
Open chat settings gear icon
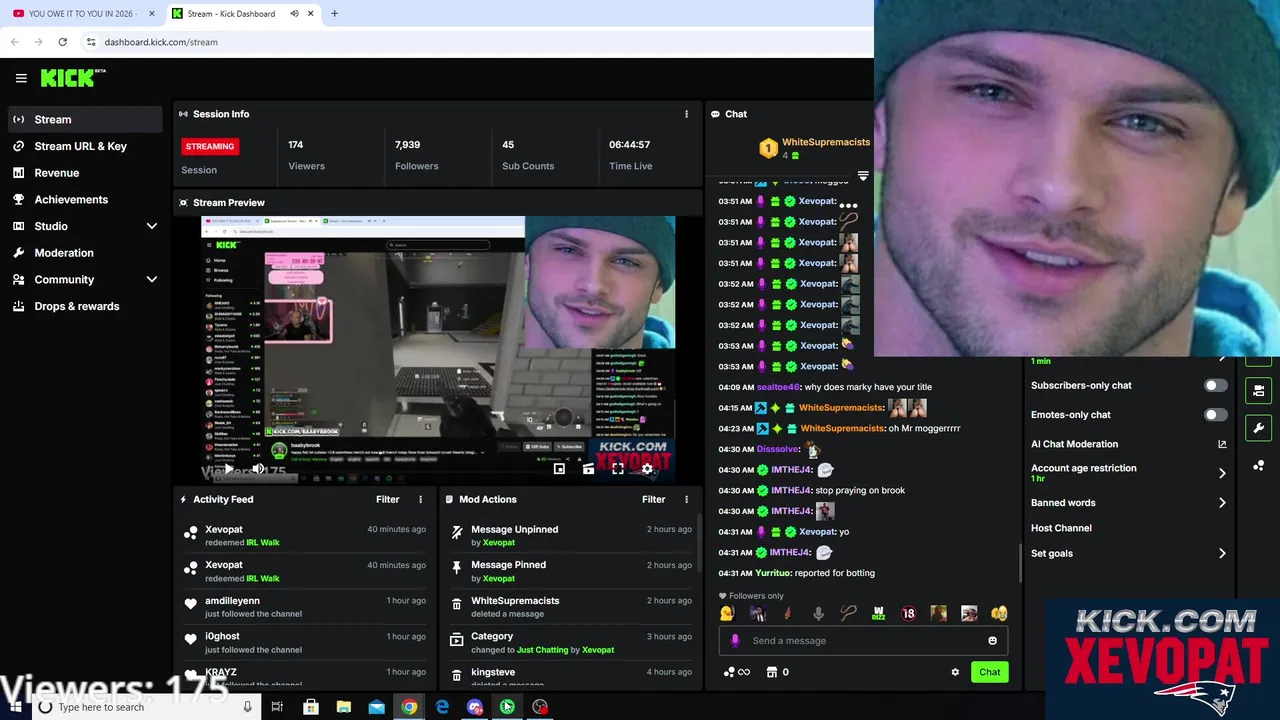click(955, 672)
